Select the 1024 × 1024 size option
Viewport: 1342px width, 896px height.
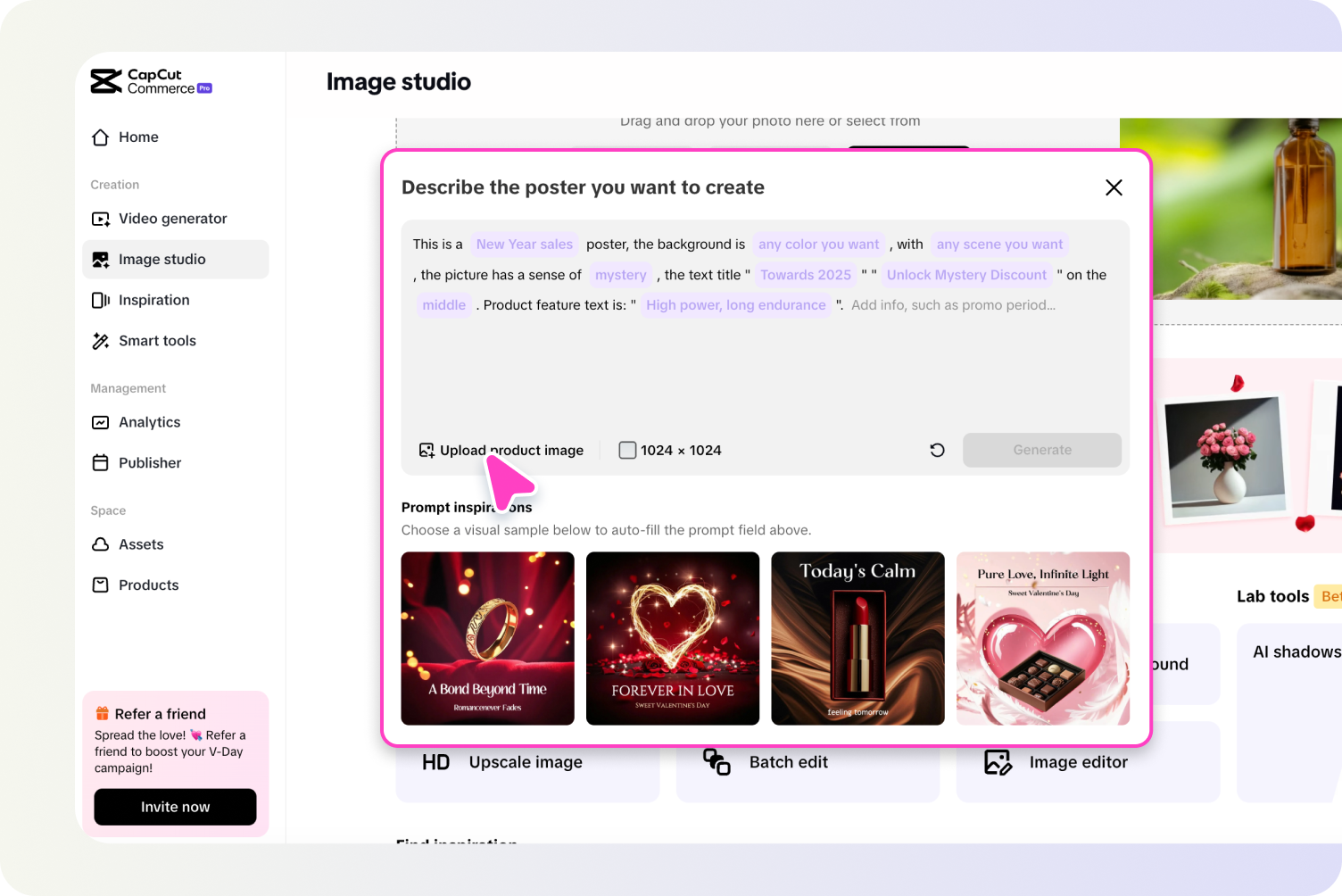(x=670, y=451)
